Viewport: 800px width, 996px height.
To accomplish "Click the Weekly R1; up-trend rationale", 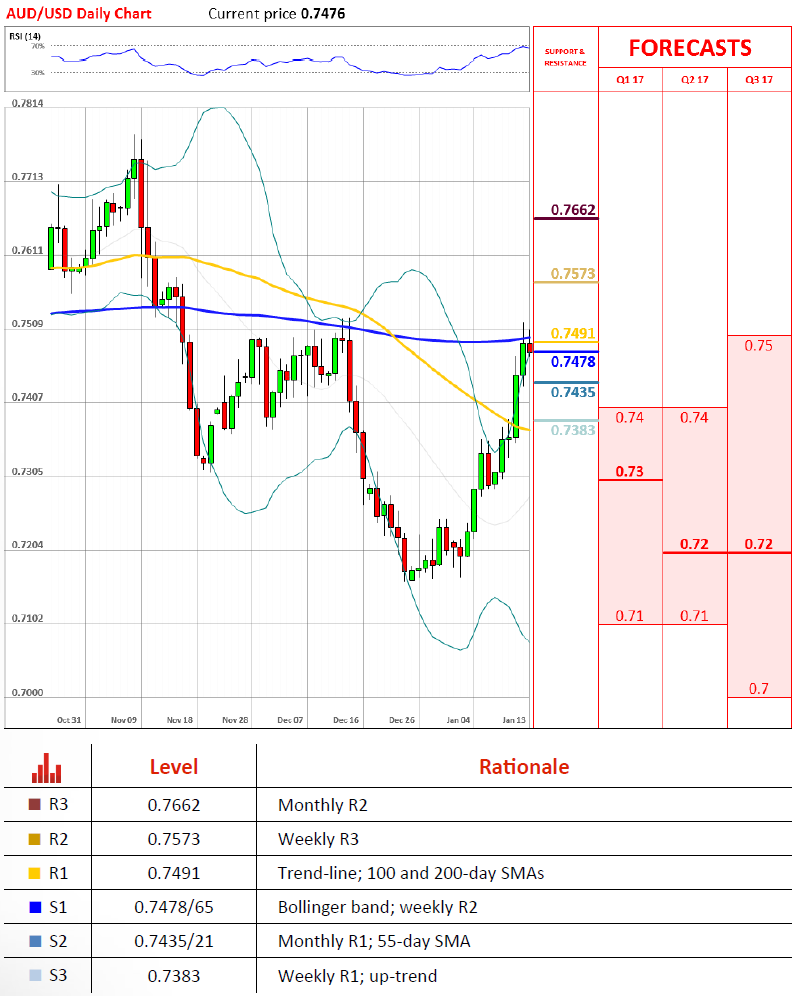I will [358, 976].
